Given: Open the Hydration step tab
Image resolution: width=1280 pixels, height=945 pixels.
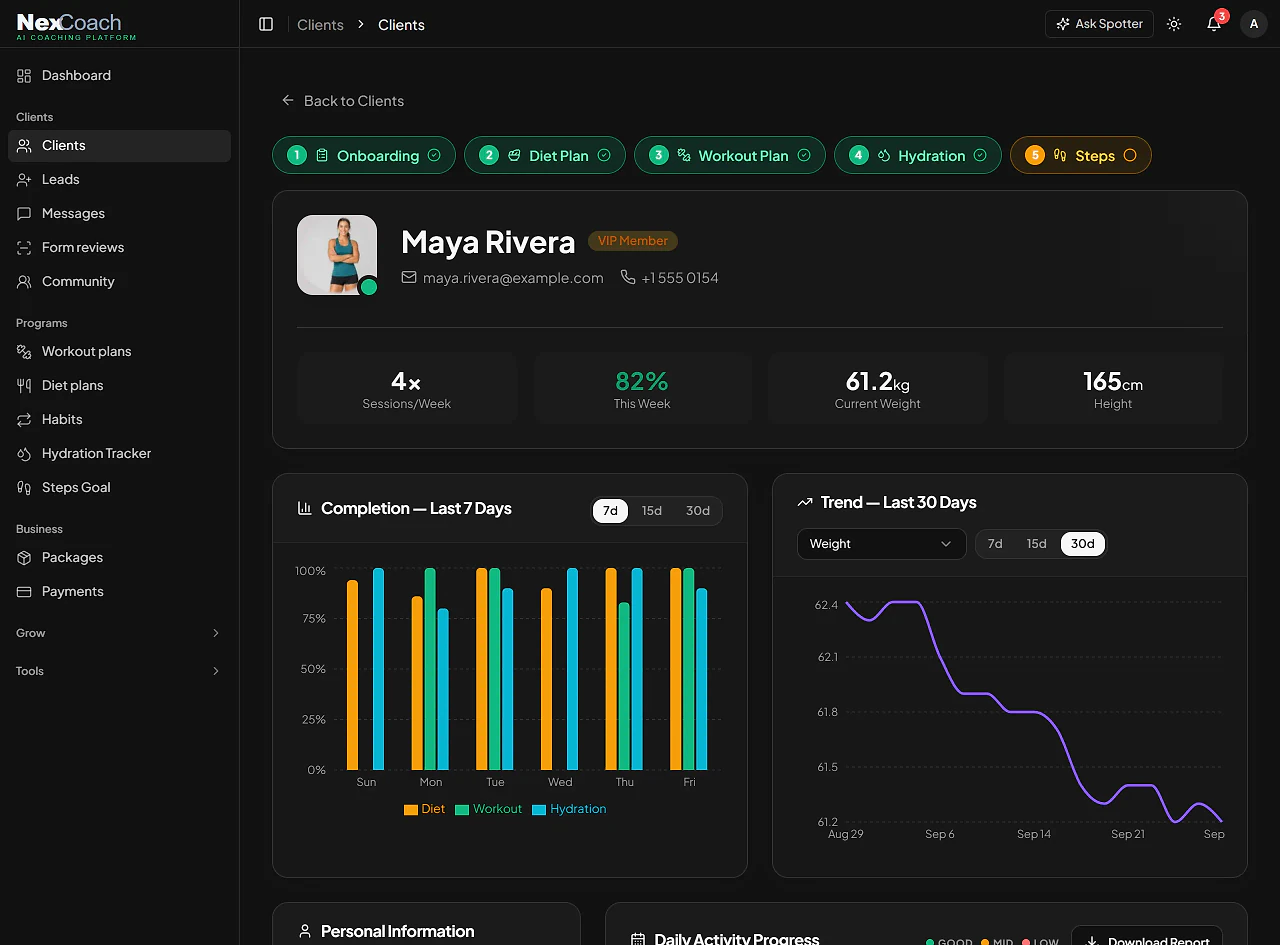Looking at the screenshot, I should [918, 155].
